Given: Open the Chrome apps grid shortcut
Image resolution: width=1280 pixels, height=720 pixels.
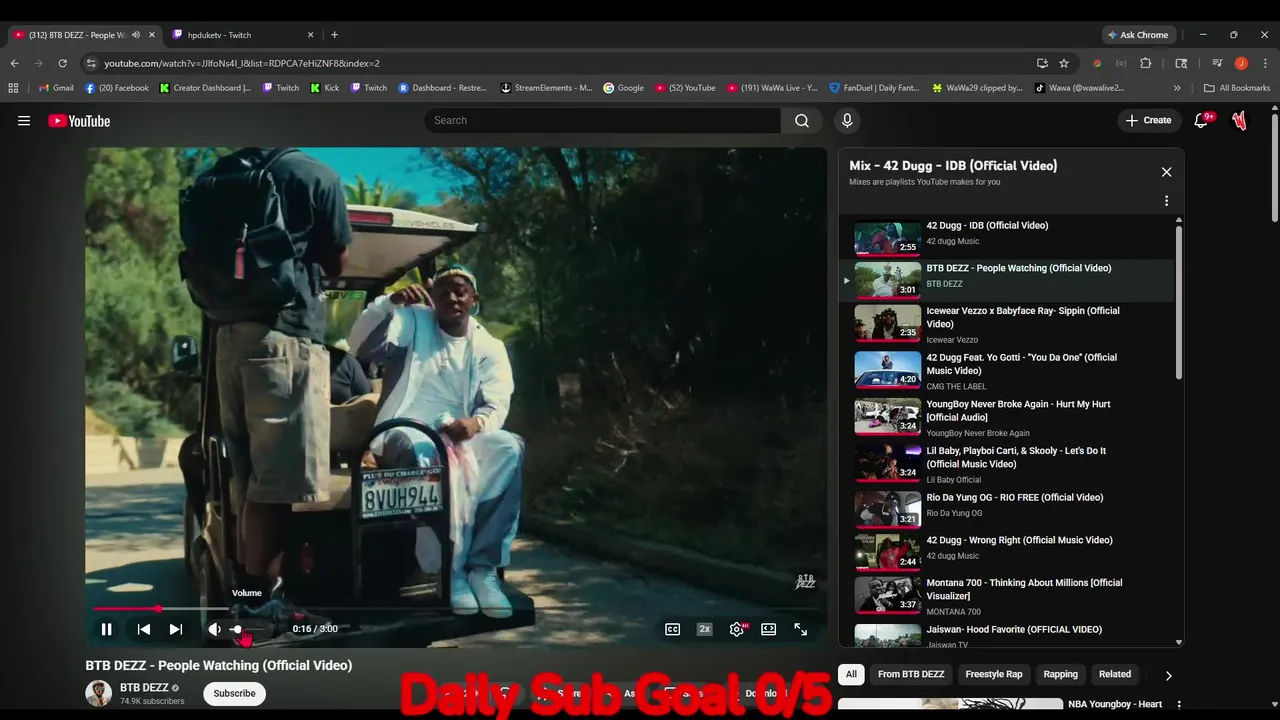Looking at the screenshot, I should tap(14, 88).
